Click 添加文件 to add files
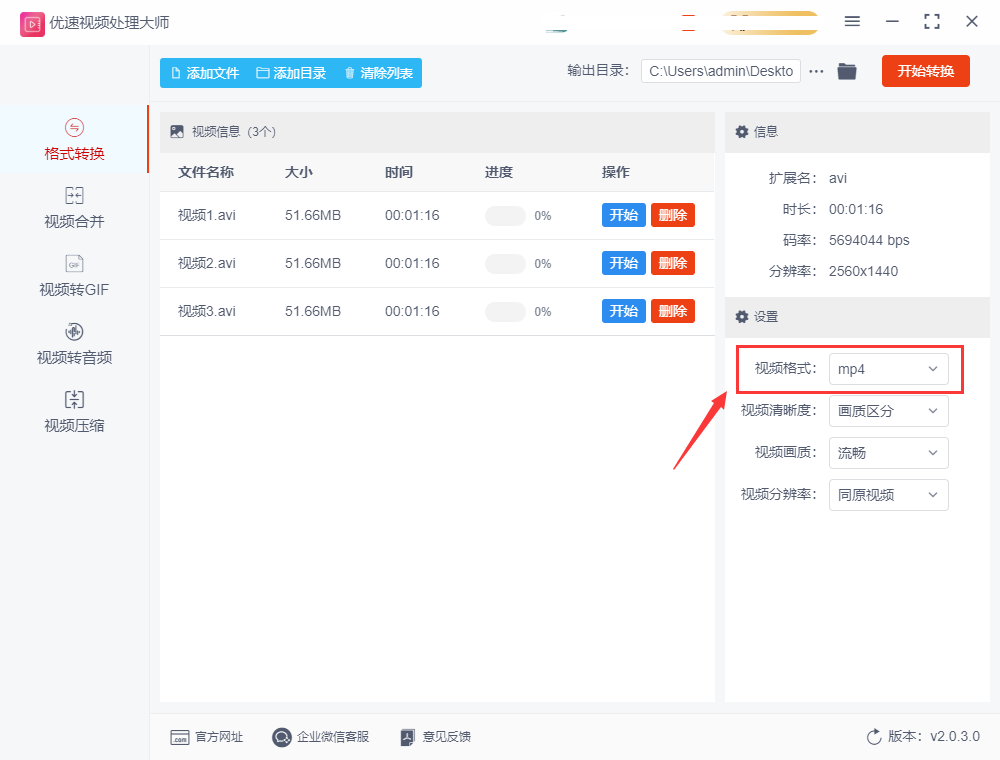1000x760 pixels. click(203, 72)
